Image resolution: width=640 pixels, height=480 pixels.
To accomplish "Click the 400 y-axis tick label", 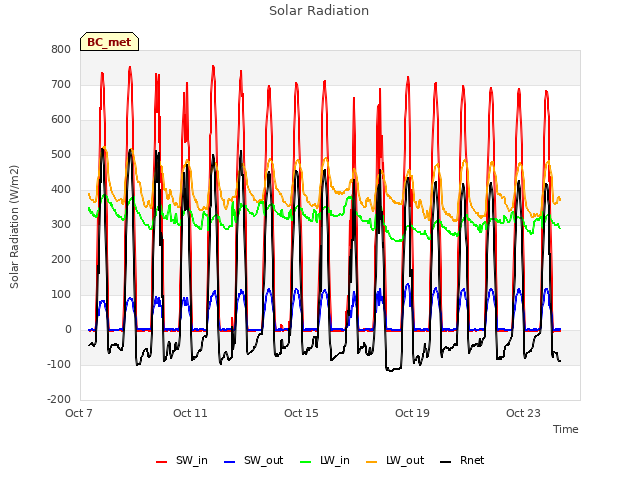I will (61, 189).
